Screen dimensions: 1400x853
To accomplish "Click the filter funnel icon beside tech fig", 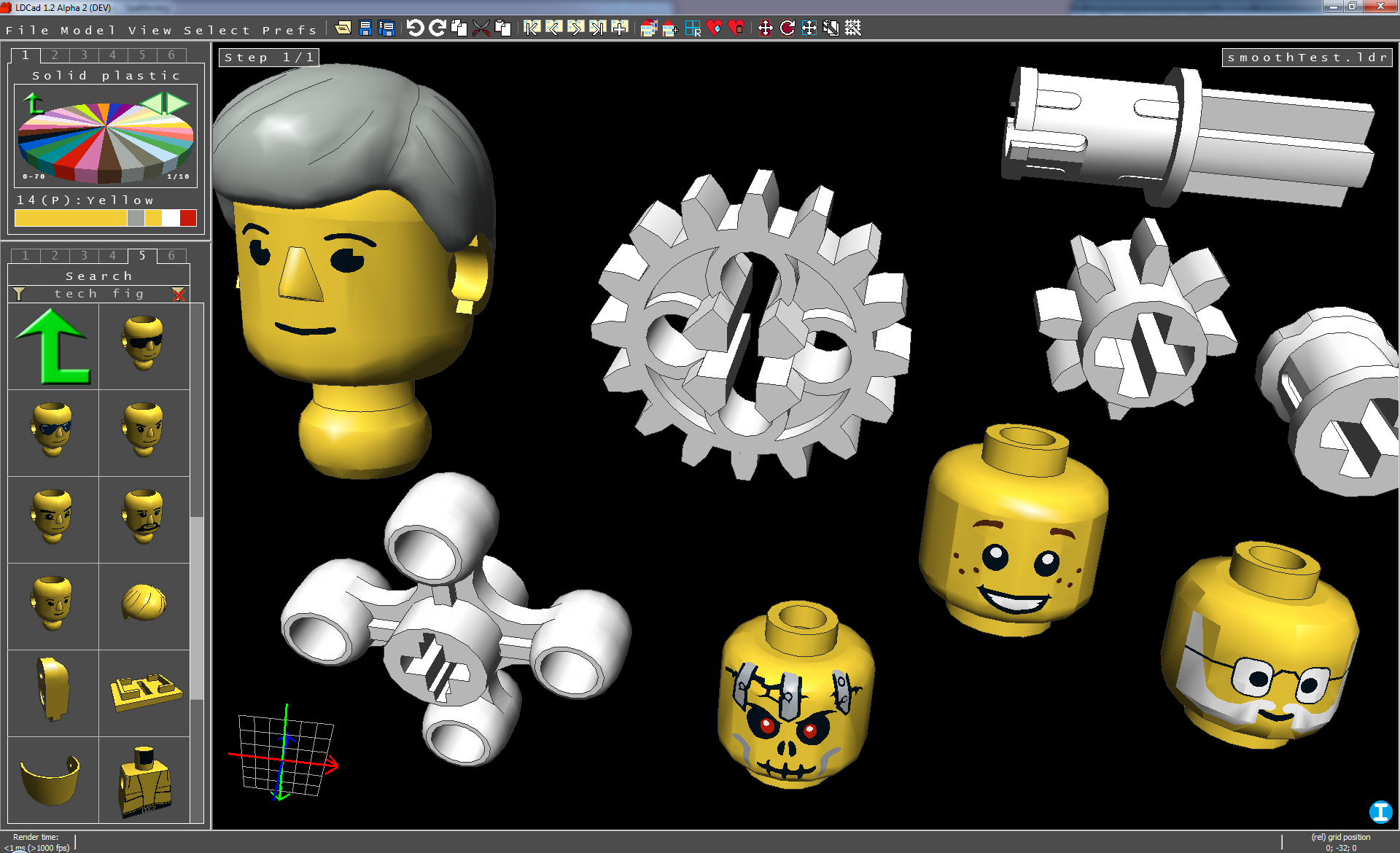I will 19,294.
